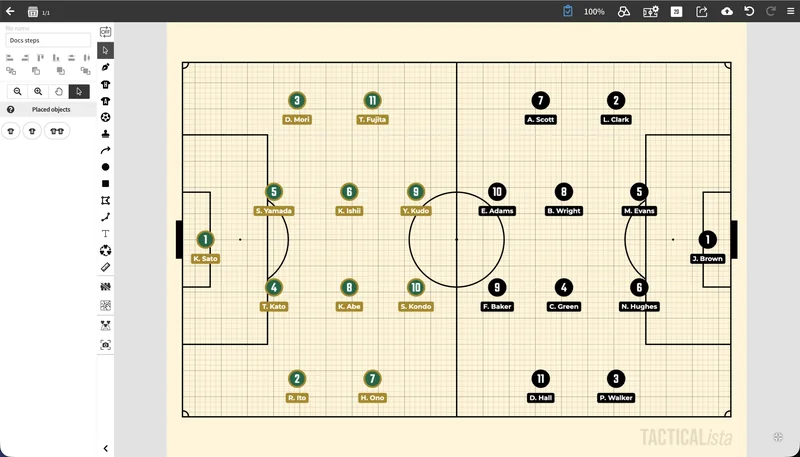
Task: Open the 100% zoom level control
Action: [x=594, y=12]
